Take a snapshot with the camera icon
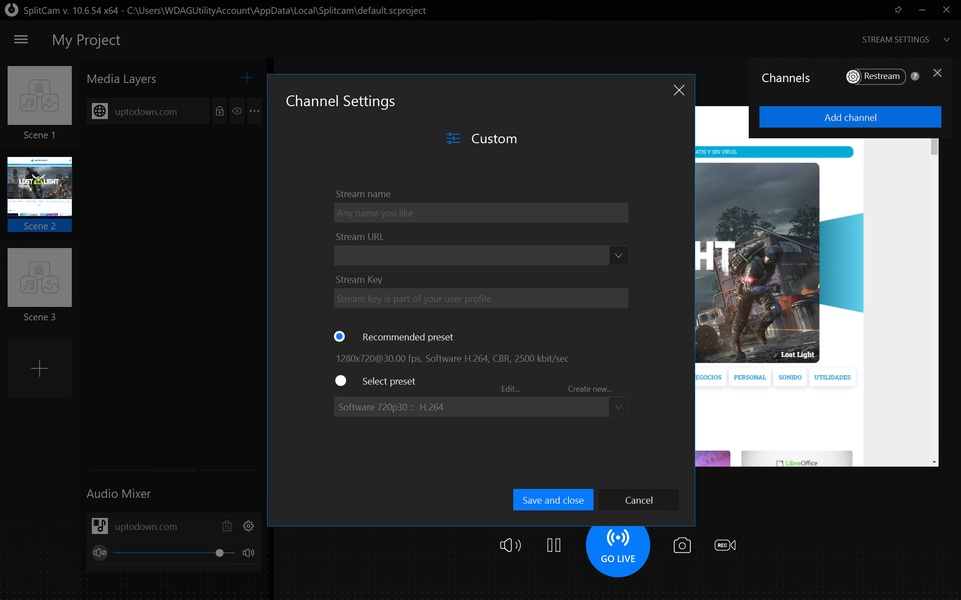This screenshot has width=961, height=600. tap(681, 545)
